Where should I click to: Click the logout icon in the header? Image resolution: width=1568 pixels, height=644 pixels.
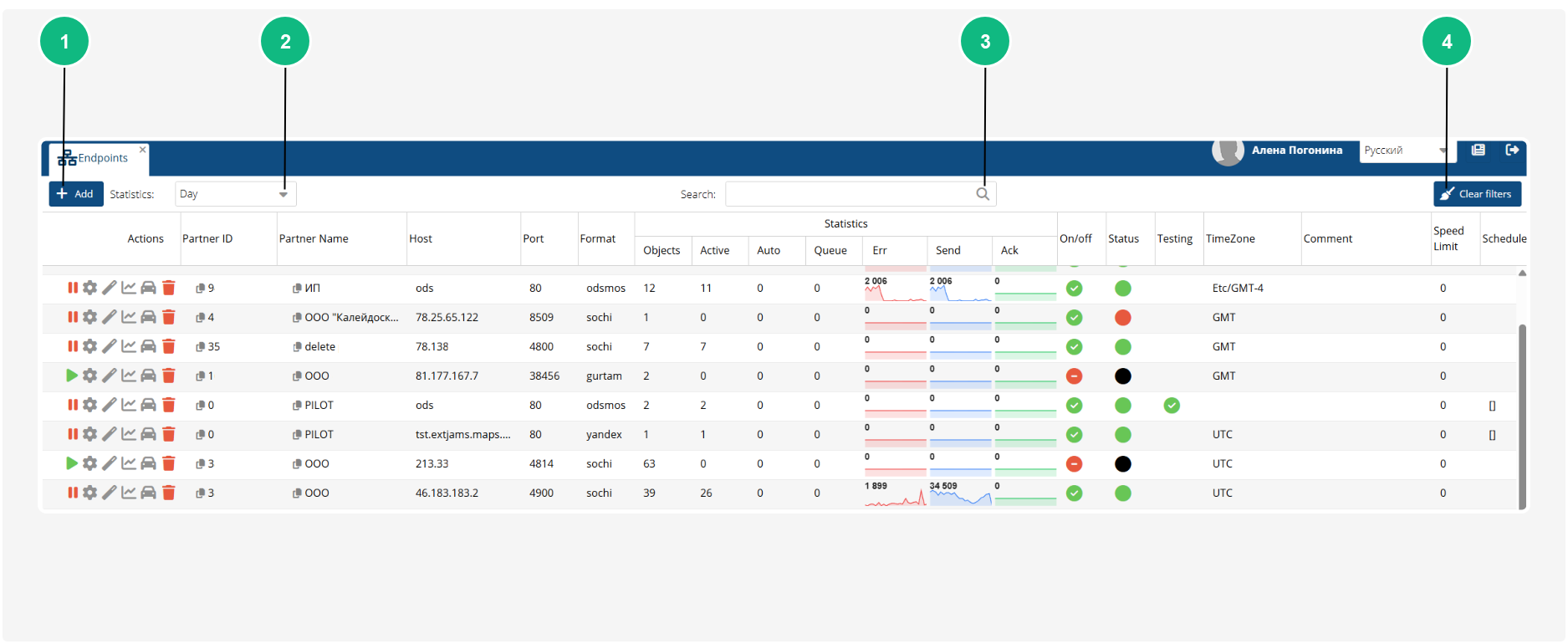tap(1512, 150)
